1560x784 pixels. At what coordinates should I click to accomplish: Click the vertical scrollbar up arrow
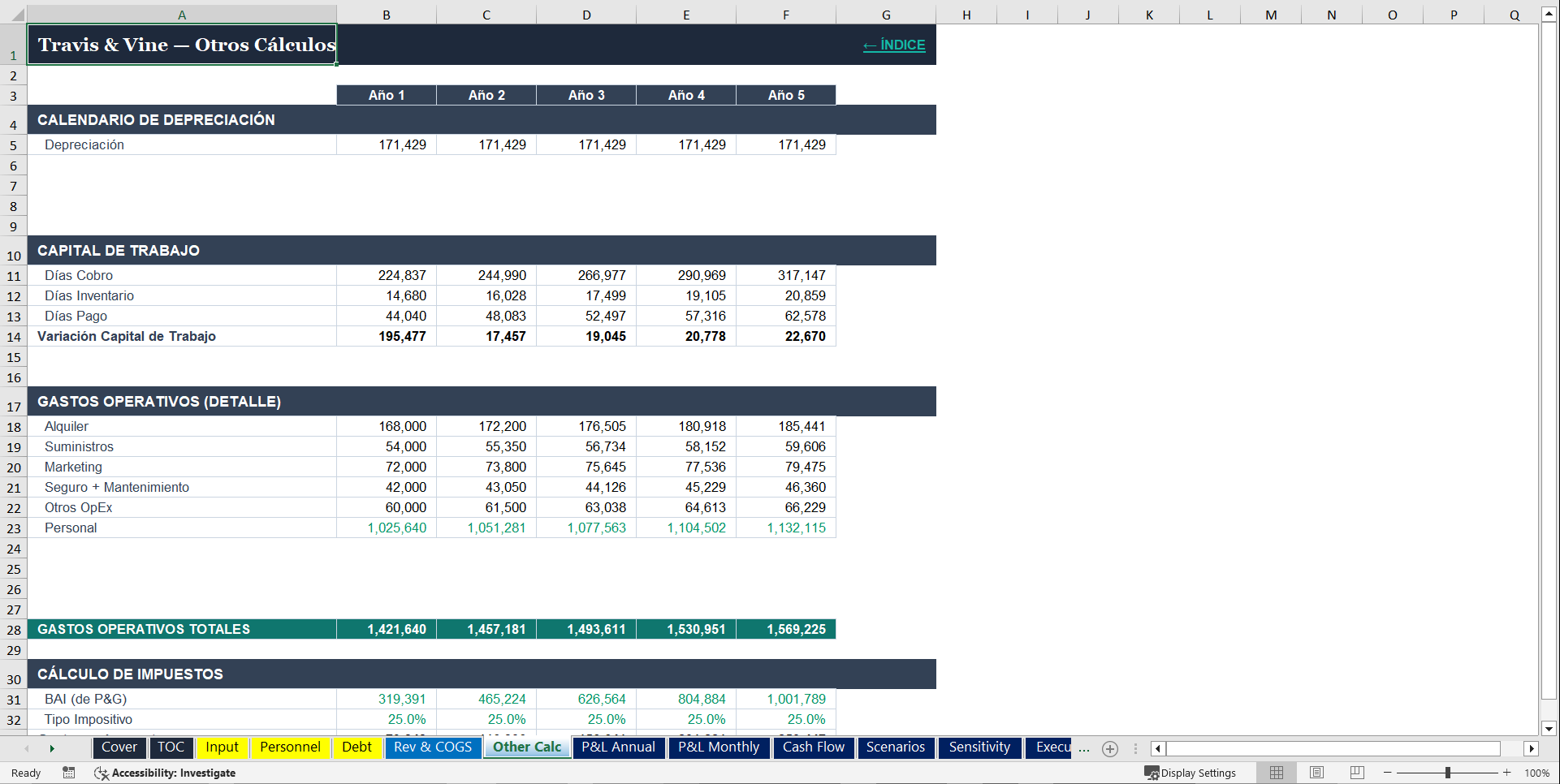click(x=1549, y=15)
